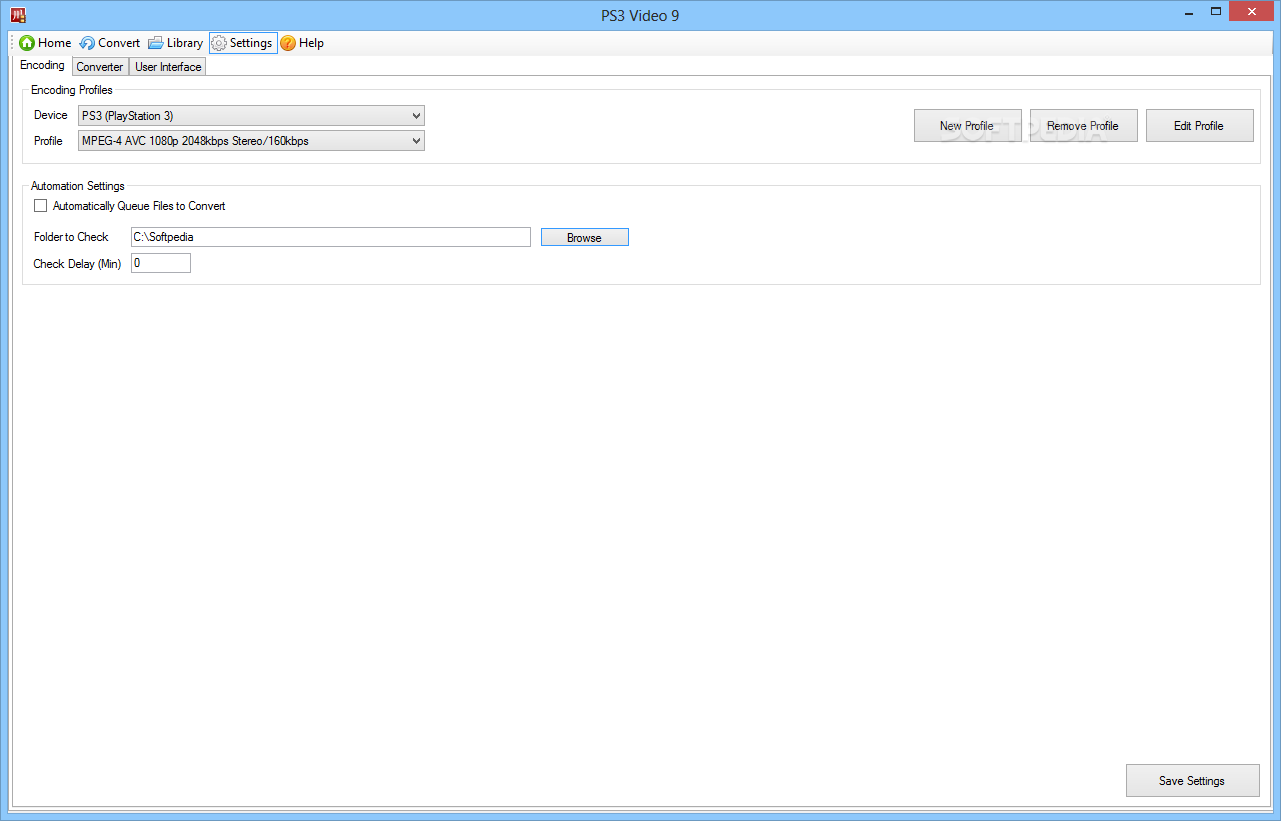This screenshot has height=821, width=1281.
Task: Minimize the PS3 Video 9 window
Action: 1188,12
